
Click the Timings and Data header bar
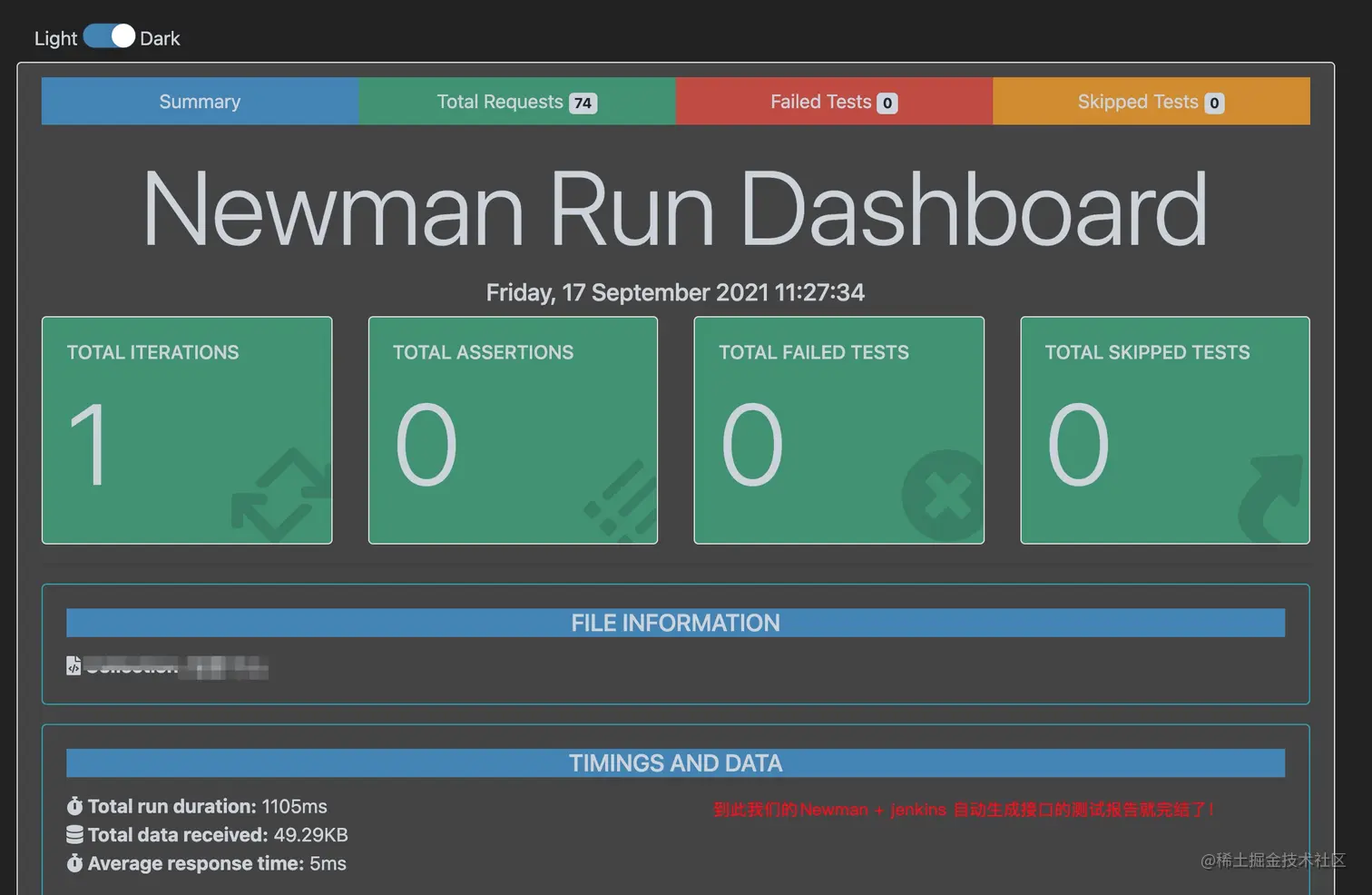(x=675, y=762)
